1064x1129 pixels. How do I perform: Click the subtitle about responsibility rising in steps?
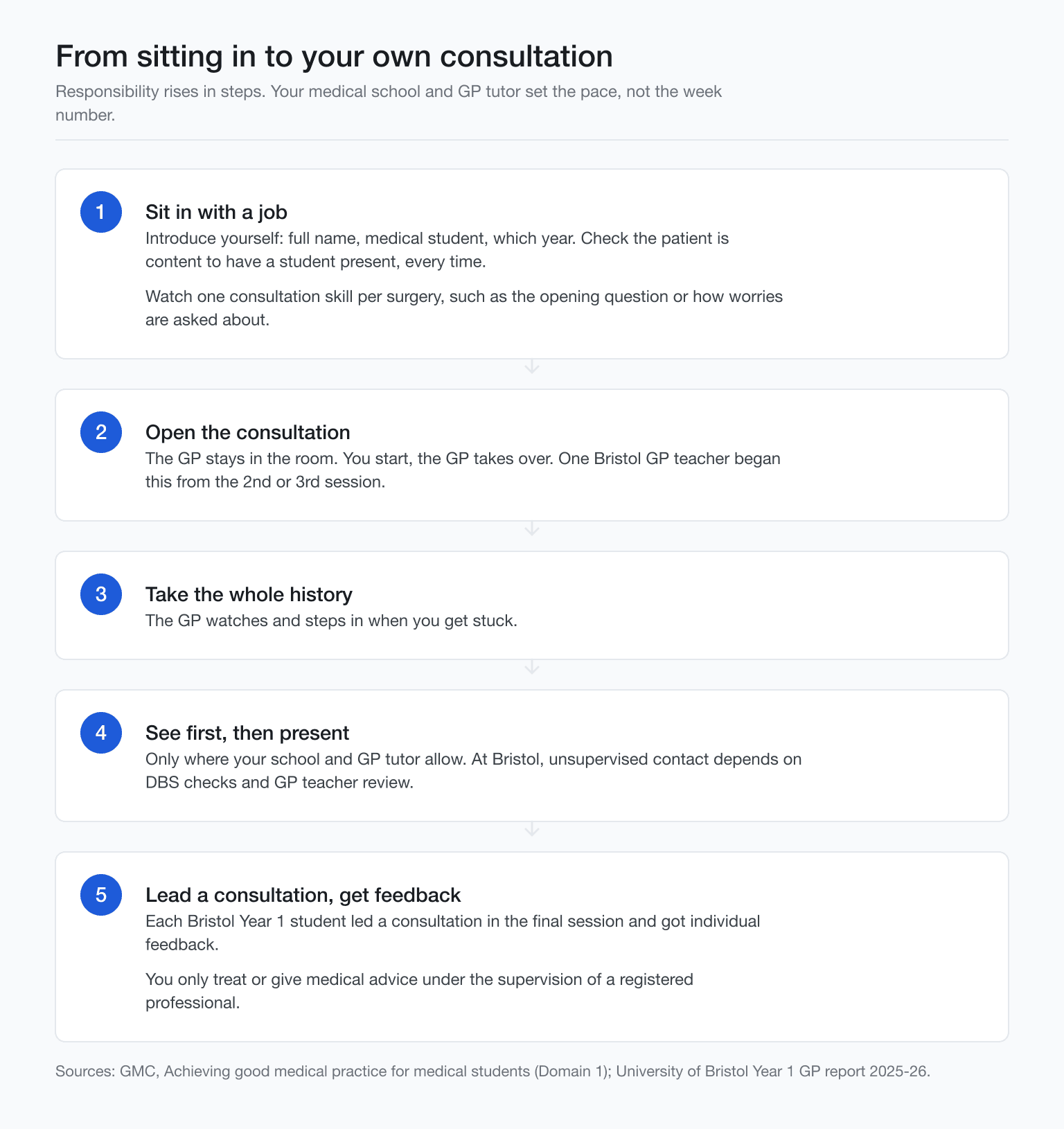click(x=389, y=103)
